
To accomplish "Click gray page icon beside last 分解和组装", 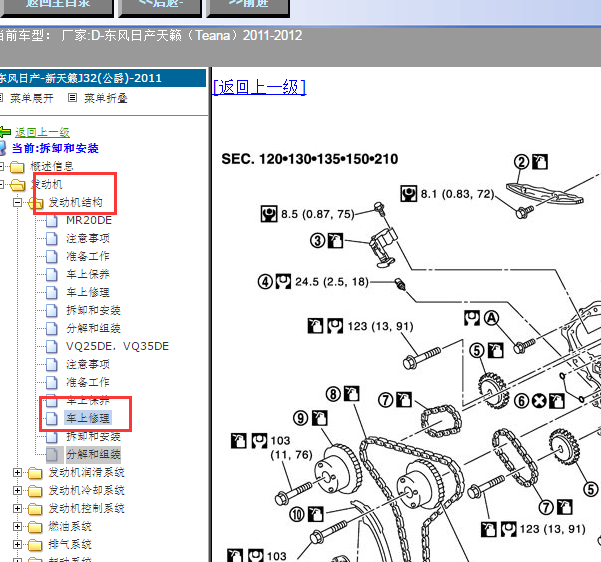I will pyautogui.click(x=52, y=455).
